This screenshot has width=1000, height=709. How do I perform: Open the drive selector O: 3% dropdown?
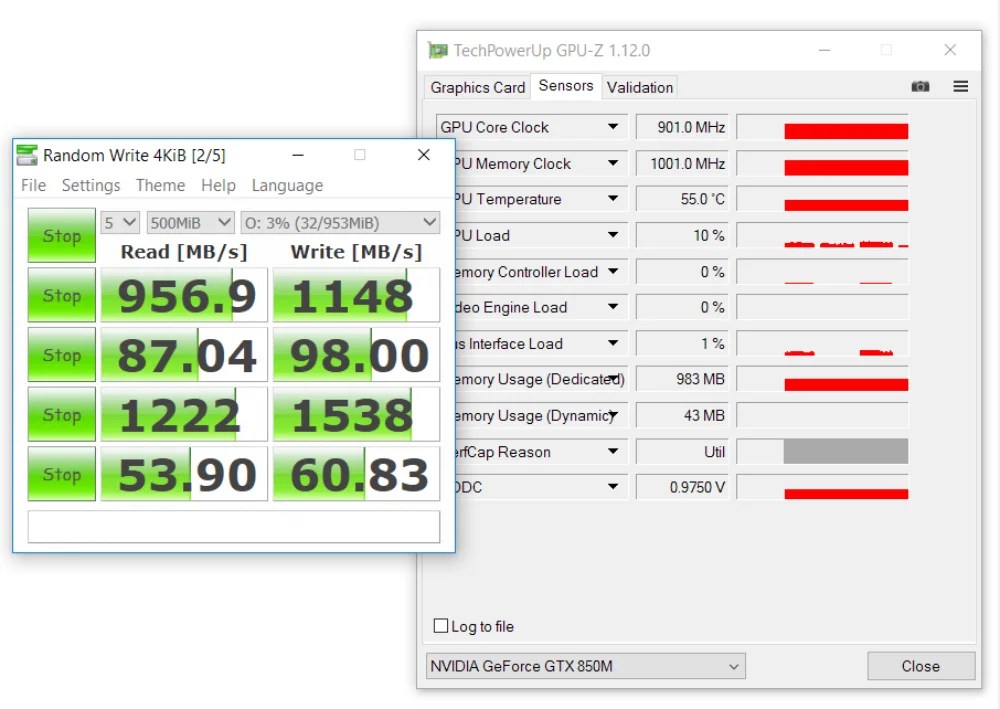click(340, 223)
